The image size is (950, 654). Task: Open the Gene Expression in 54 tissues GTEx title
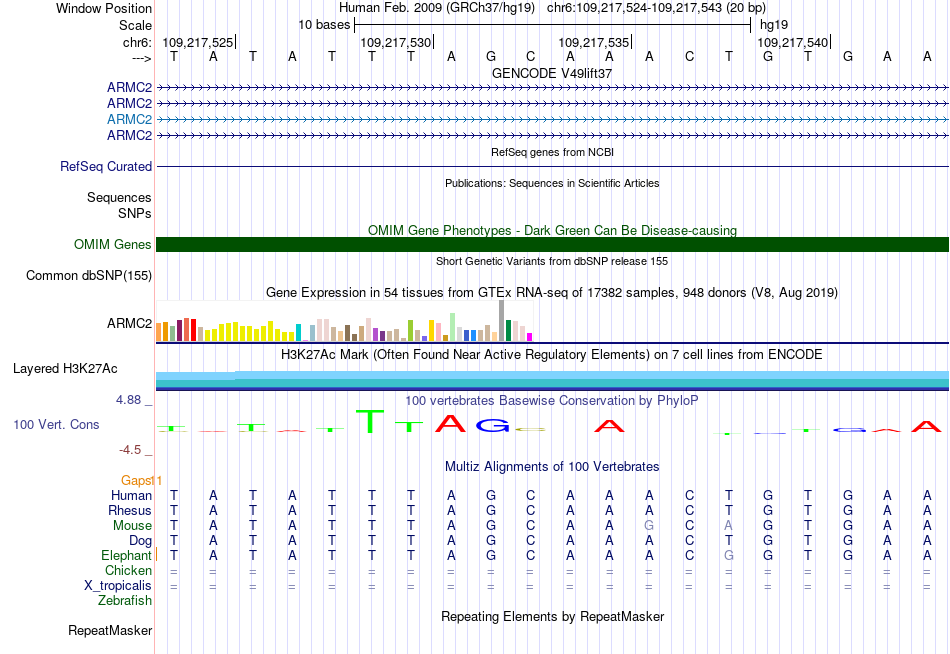pos(552,293)
